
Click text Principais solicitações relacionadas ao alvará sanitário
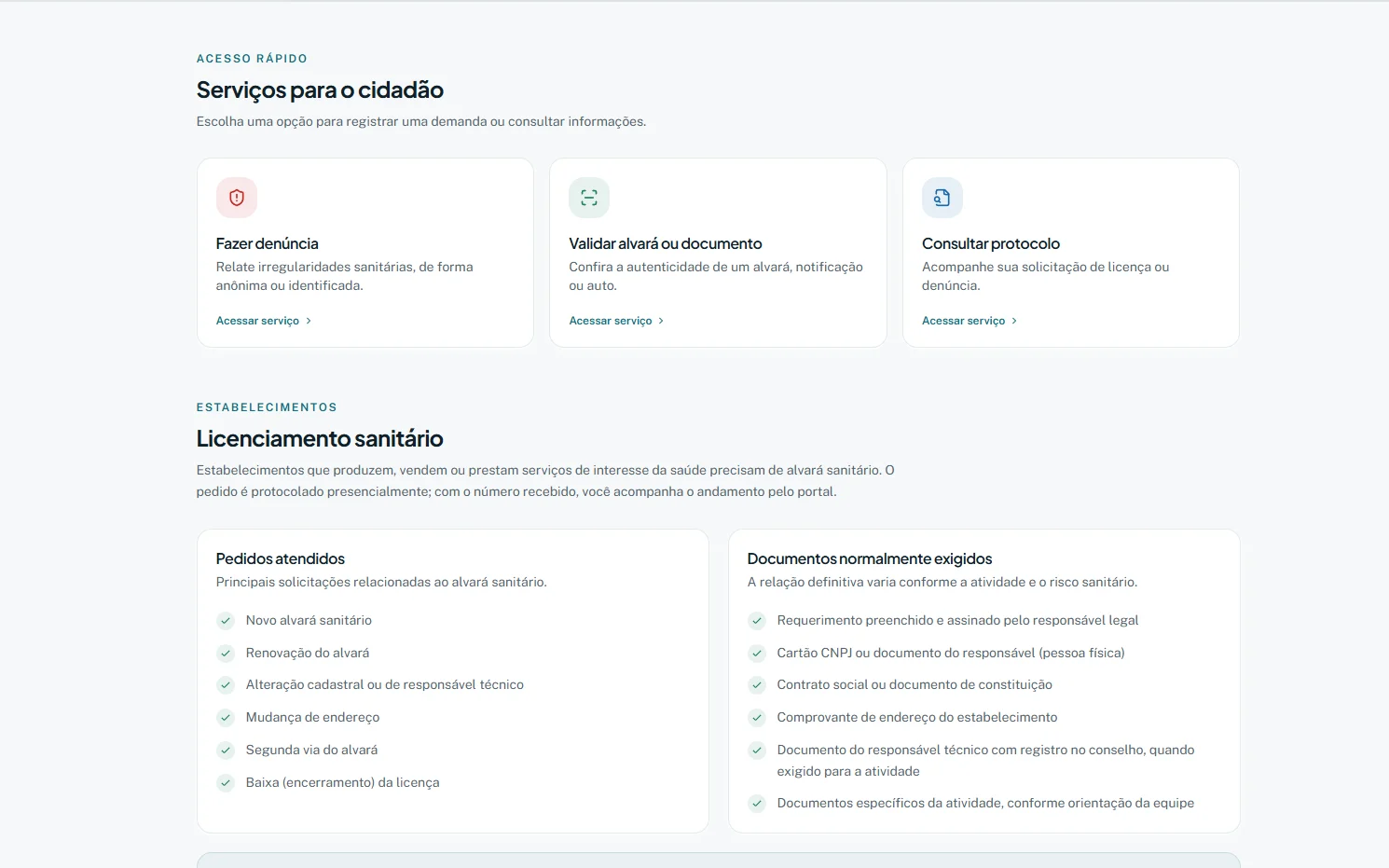(x=381, y=583)
